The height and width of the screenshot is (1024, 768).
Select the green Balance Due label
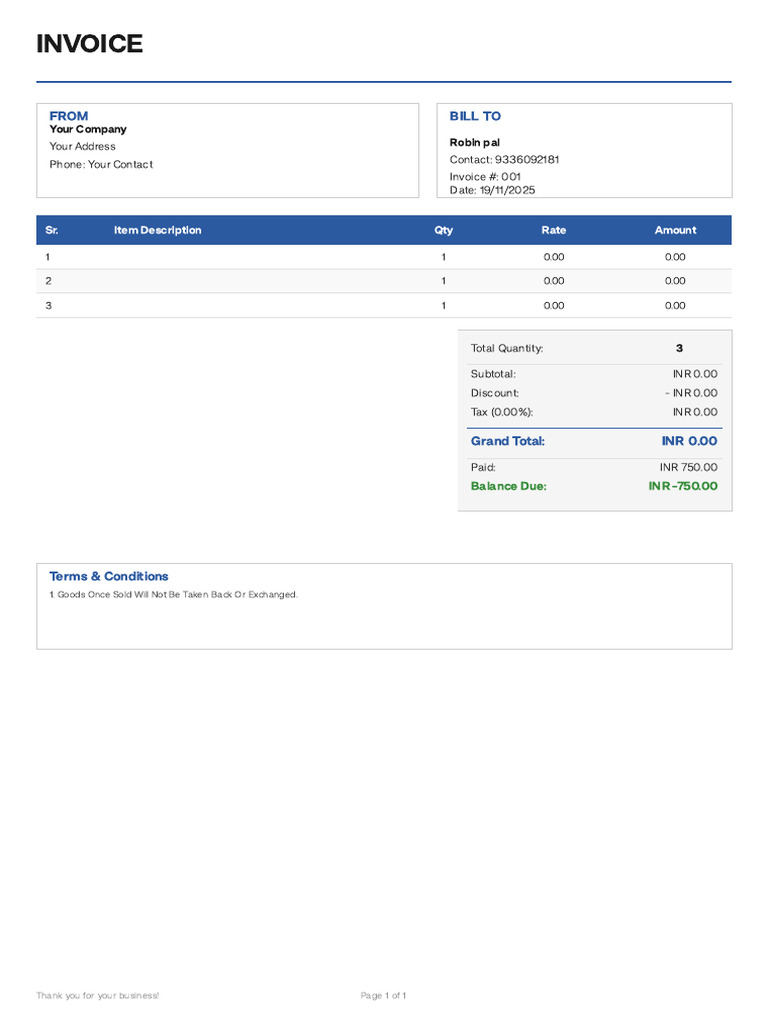[x=509, y=486]
